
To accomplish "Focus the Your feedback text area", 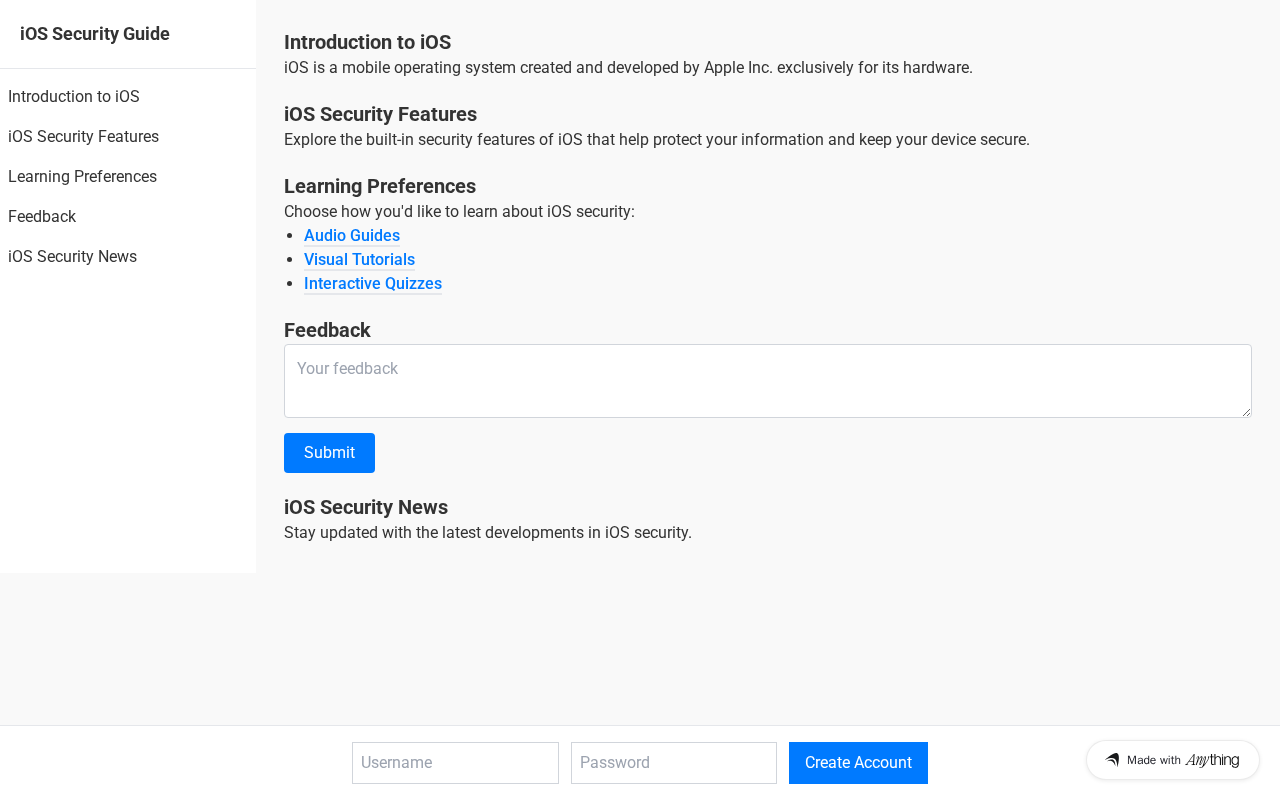I will 767,381.
